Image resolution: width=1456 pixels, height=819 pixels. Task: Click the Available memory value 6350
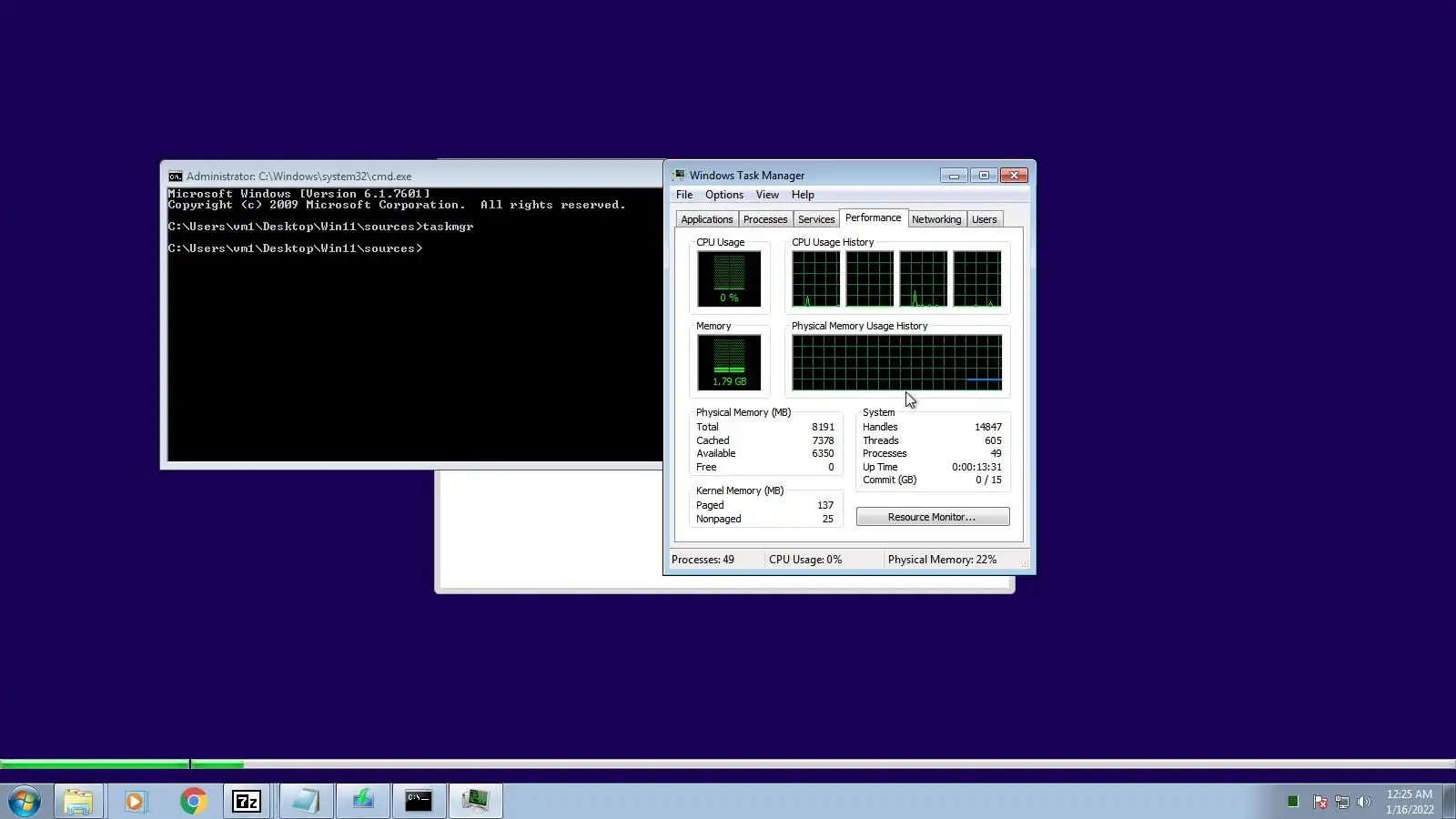pyautogui.click(x=823, y=453)
